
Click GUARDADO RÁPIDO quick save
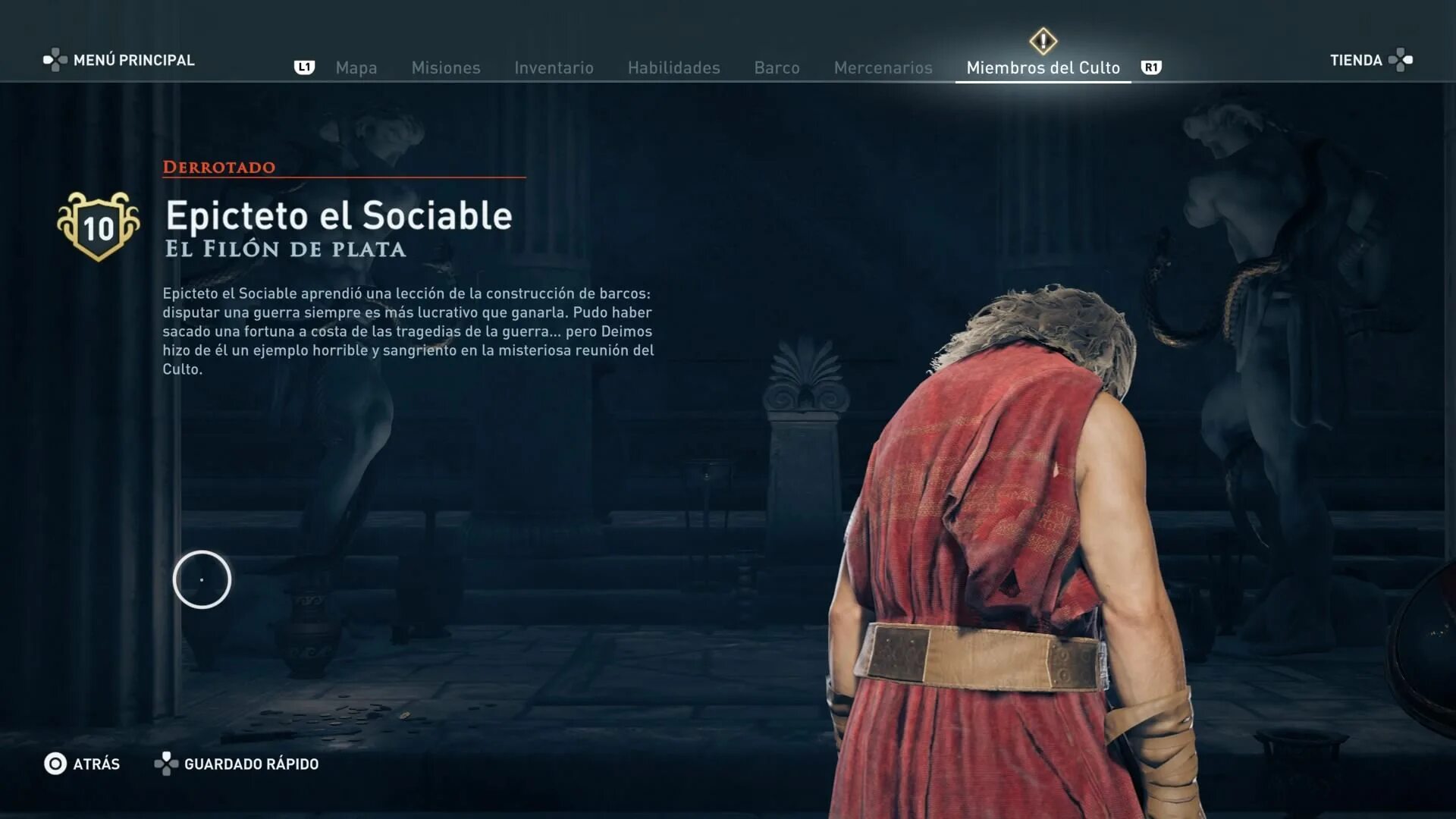click(x=252, y=764)
